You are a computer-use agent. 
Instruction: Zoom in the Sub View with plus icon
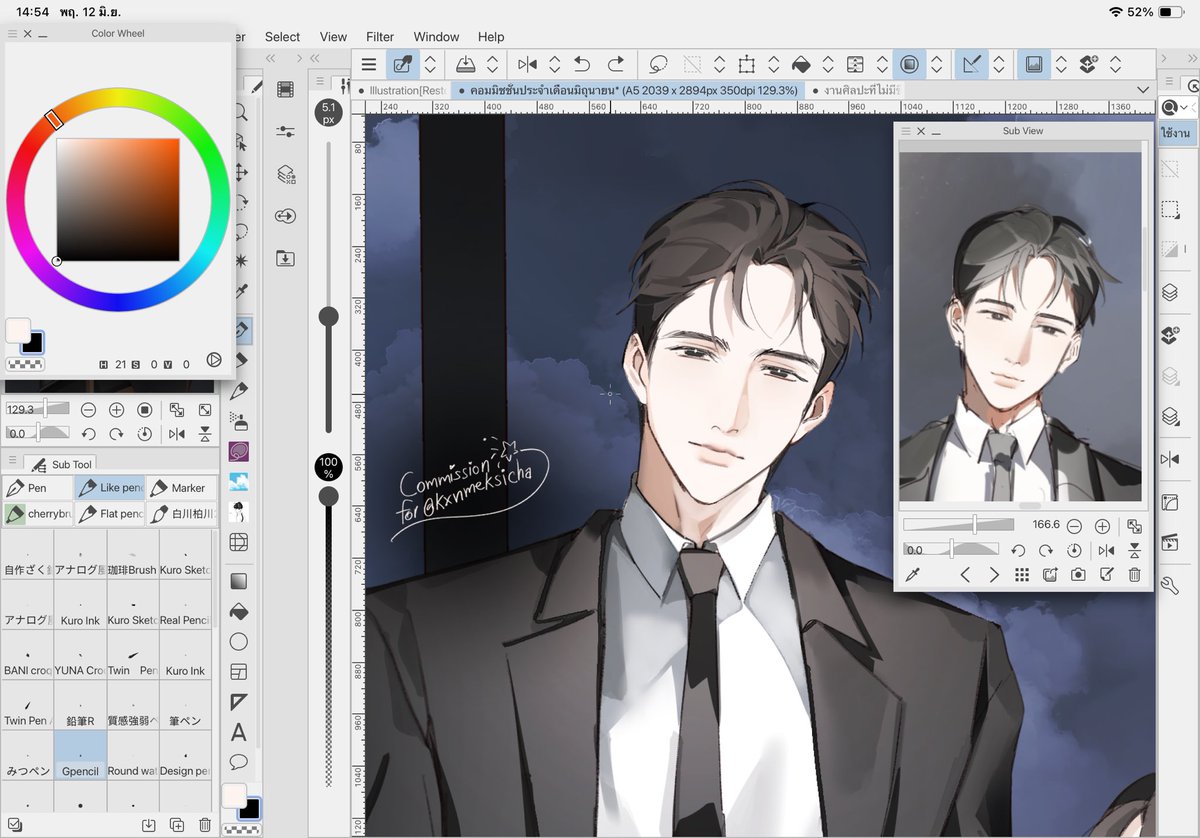(1102, 525)
